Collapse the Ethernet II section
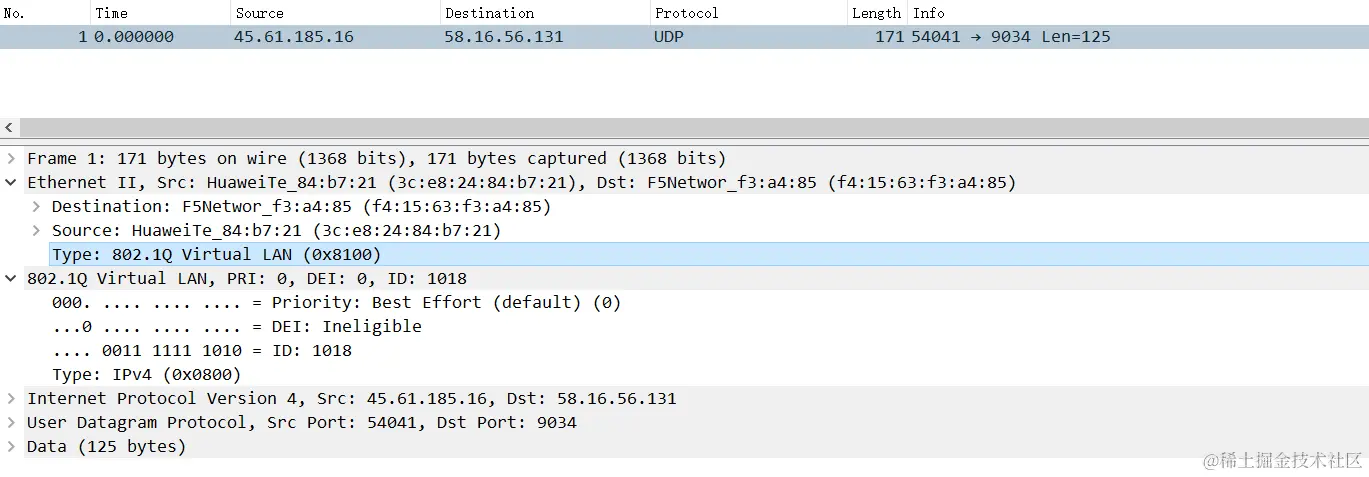This screenshot has width=1369, height=477. click(11, 183)
